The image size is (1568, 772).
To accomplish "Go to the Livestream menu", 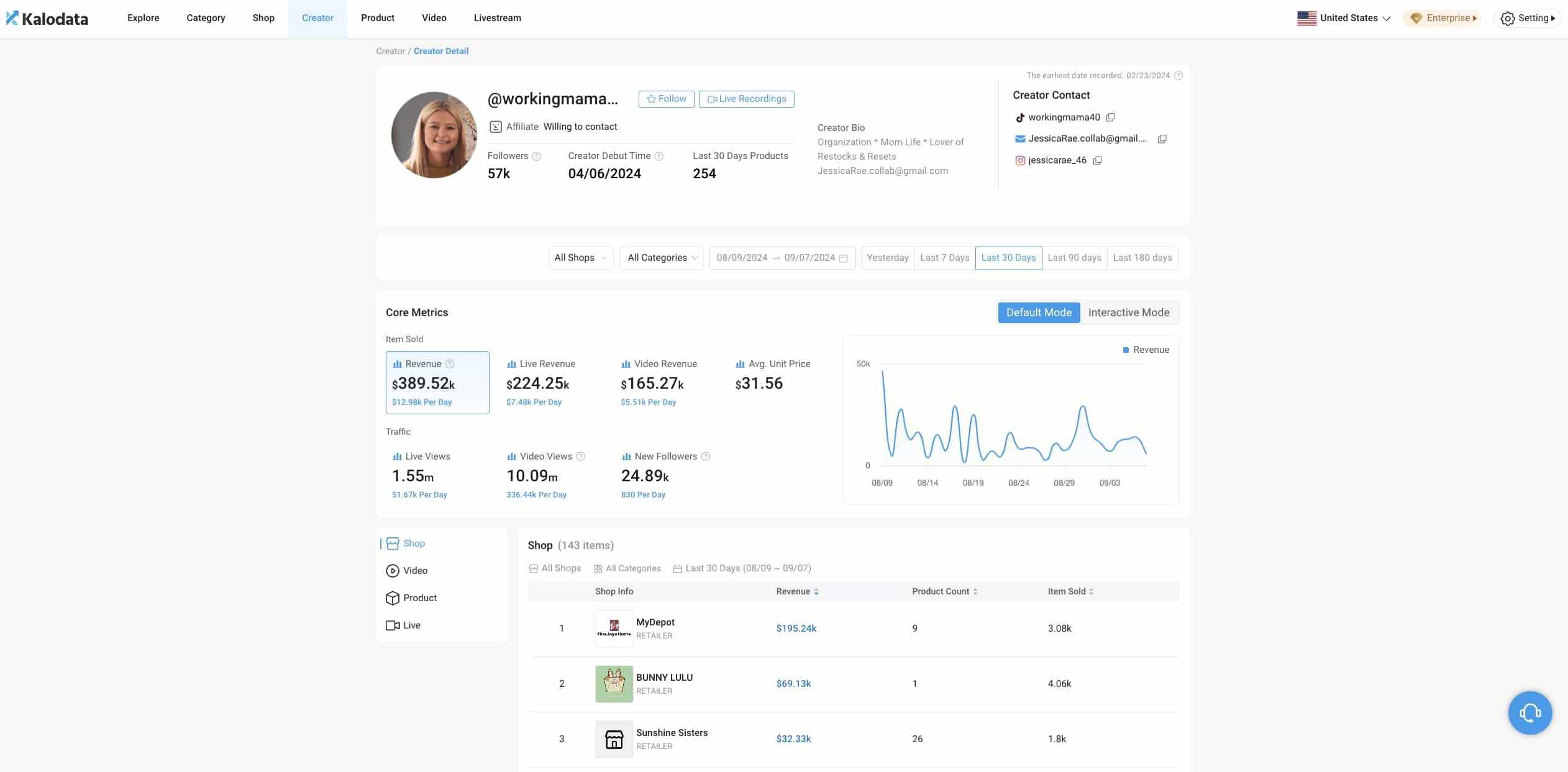I will tap(497, 18).
